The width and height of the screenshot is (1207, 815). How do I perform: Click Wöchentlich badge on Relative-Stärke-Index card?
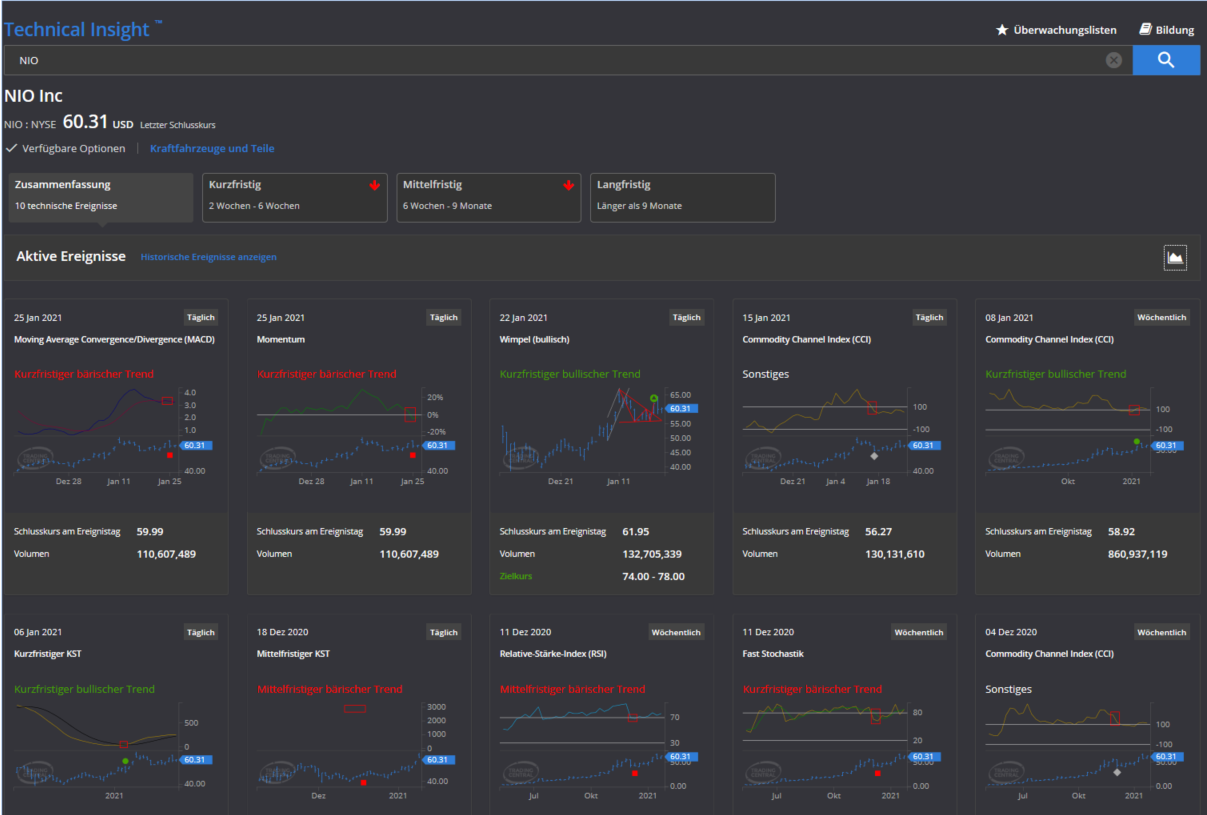click(x=677, y=632)
